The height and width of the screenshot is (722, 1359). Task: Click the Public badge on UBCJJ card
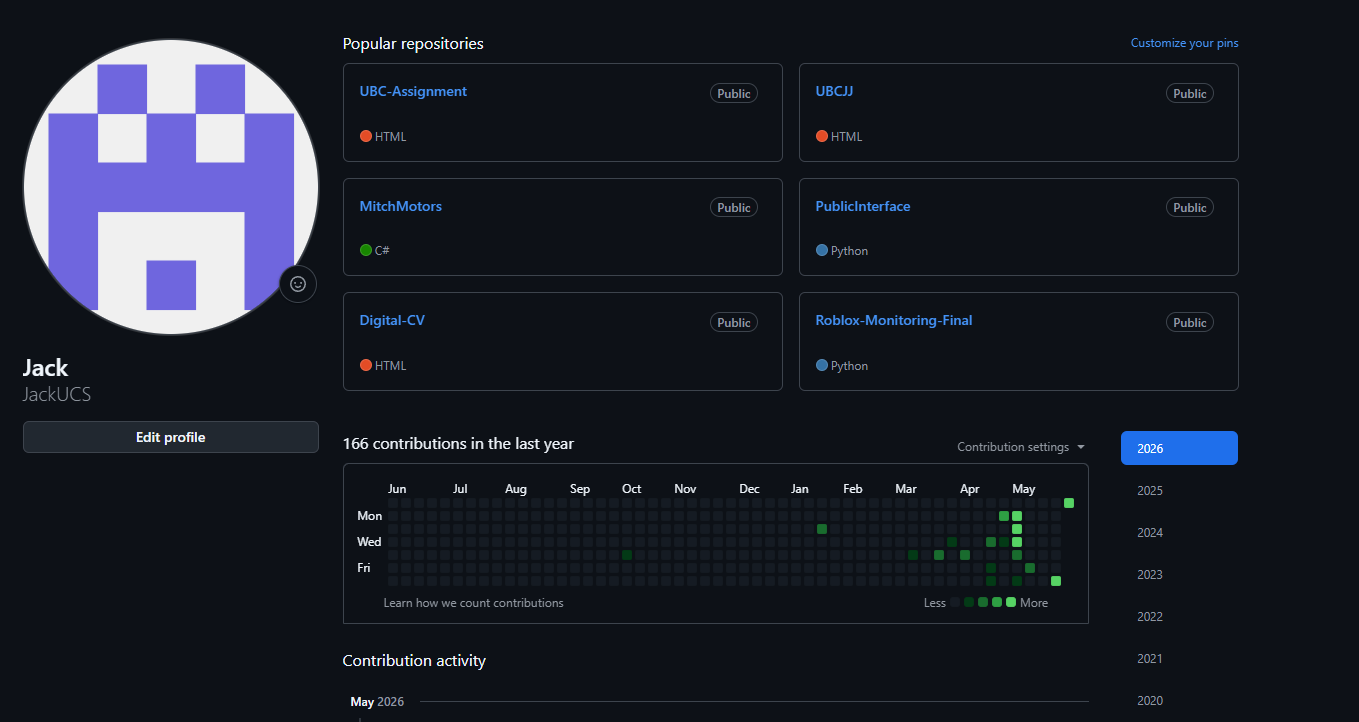coord(1190,93)
